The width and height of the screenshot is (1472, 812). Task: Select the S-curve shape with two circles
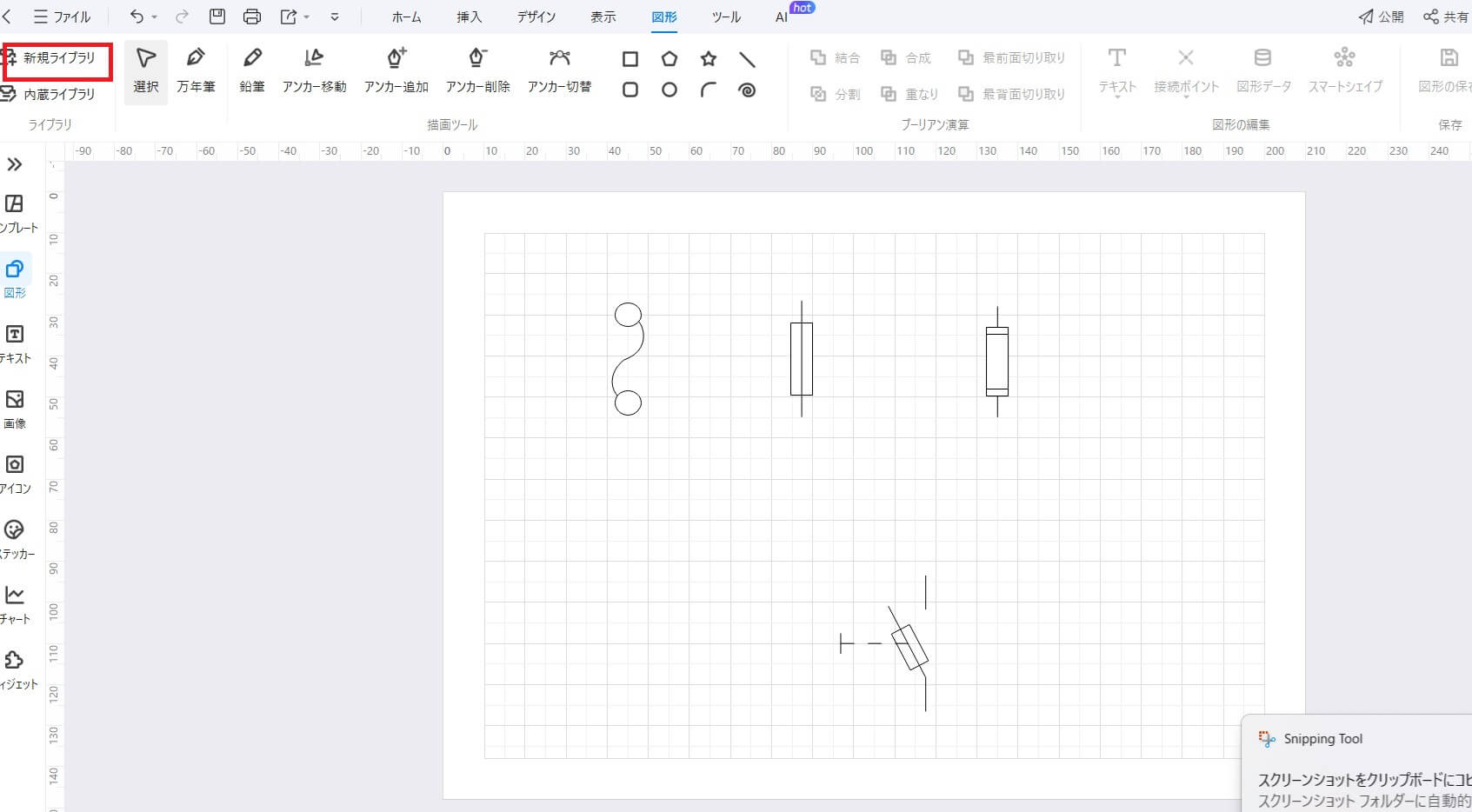pos(628,359)
